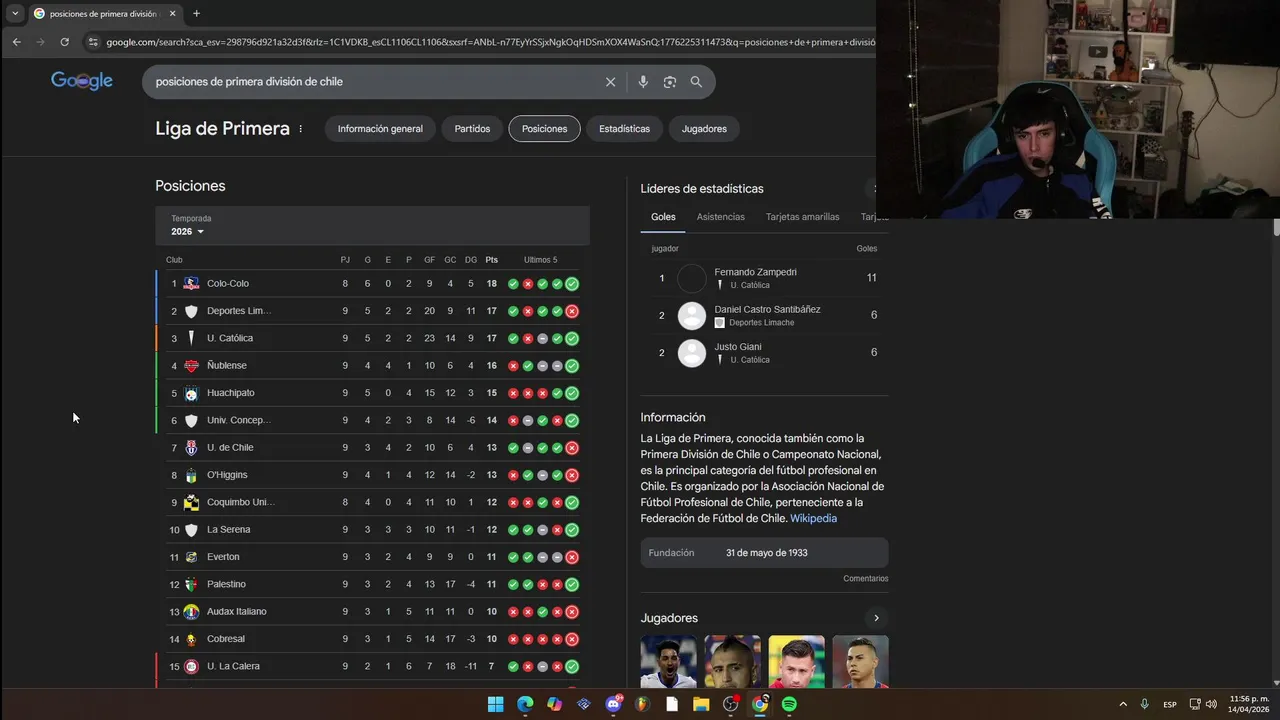Open the Windows Start menu
The image size is (1280, 720).
[x=496, y=704]
